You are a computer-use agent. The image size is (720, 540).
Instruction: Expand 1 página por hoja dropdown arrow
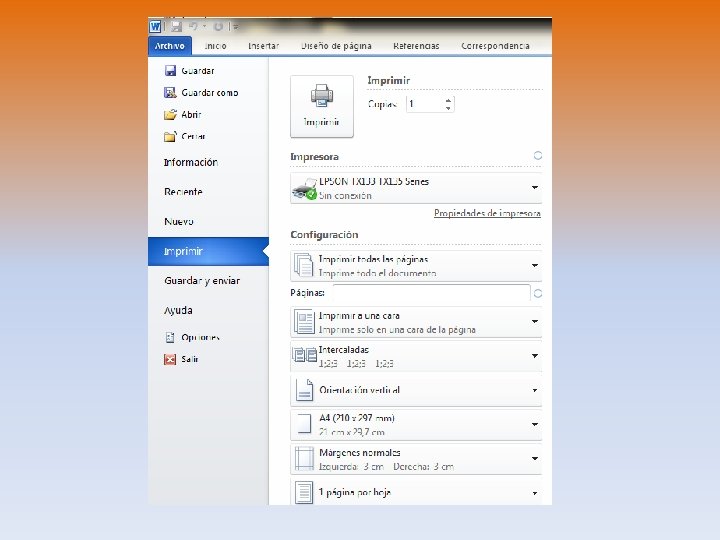(x=535, y=493)
